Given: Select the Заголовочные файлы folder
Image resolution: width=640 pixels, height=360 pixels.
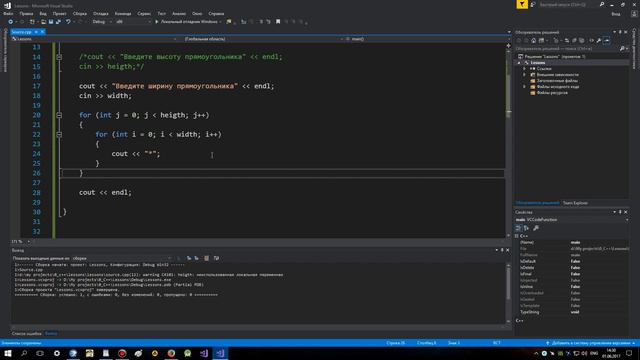Looking at the screenshot, I should [x=557, y=81].
